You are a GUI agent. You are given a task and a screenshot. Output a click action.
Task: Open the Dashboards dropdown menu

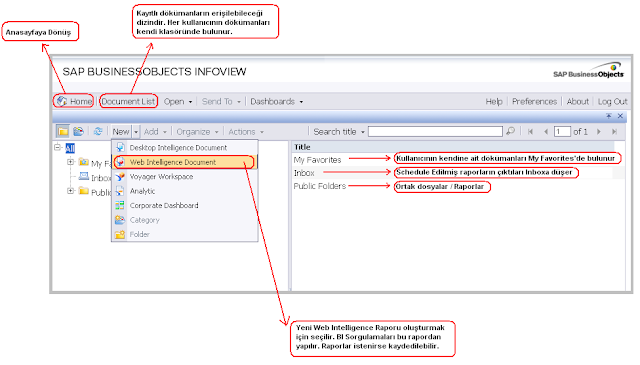277,102
